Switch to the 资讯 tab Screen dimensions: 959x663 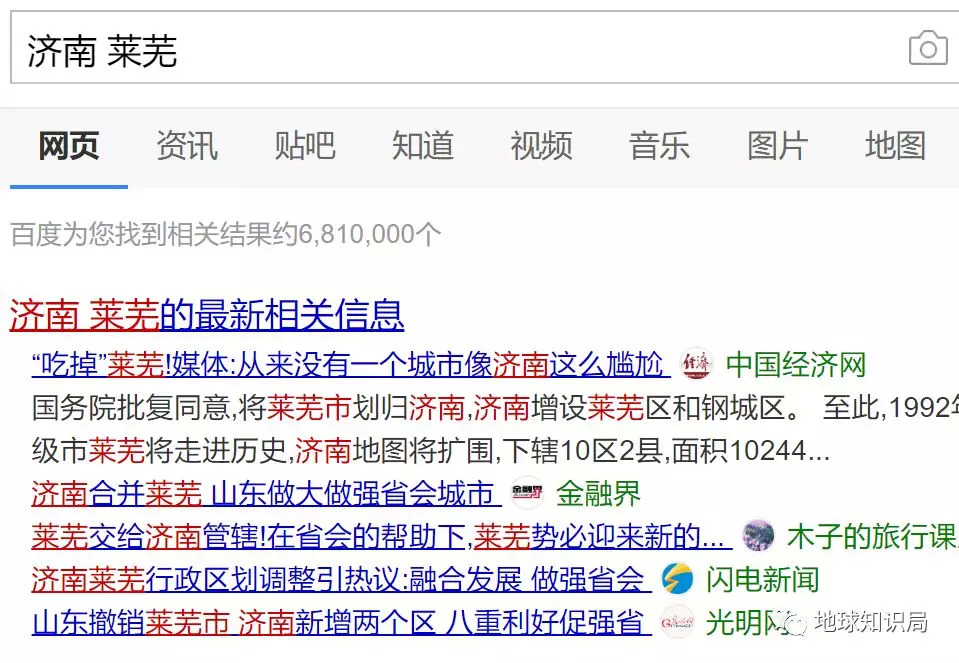tap(187, 146)
